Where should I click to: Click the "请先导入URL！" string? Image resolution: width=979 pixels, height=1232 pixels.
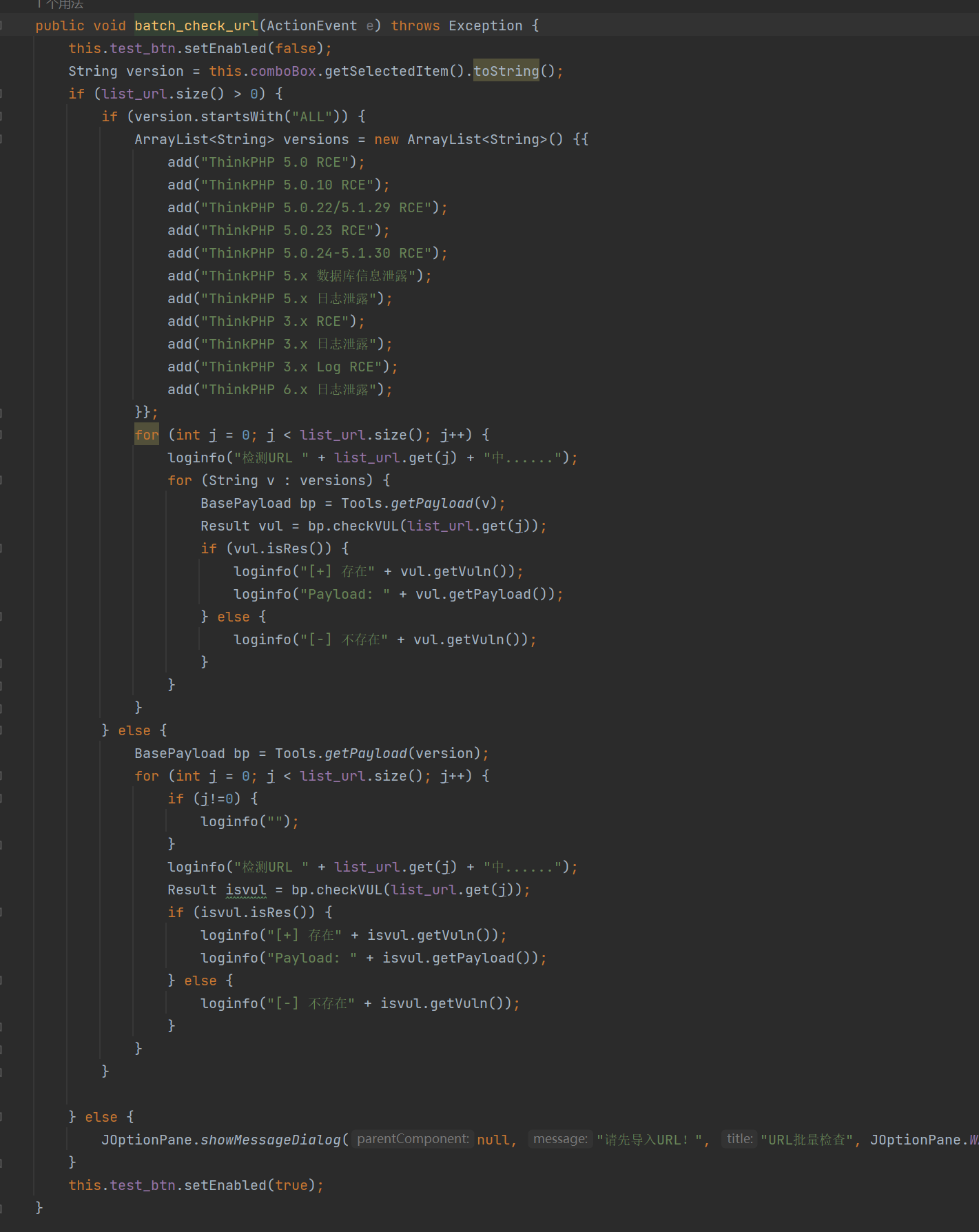coord(650,1140)
